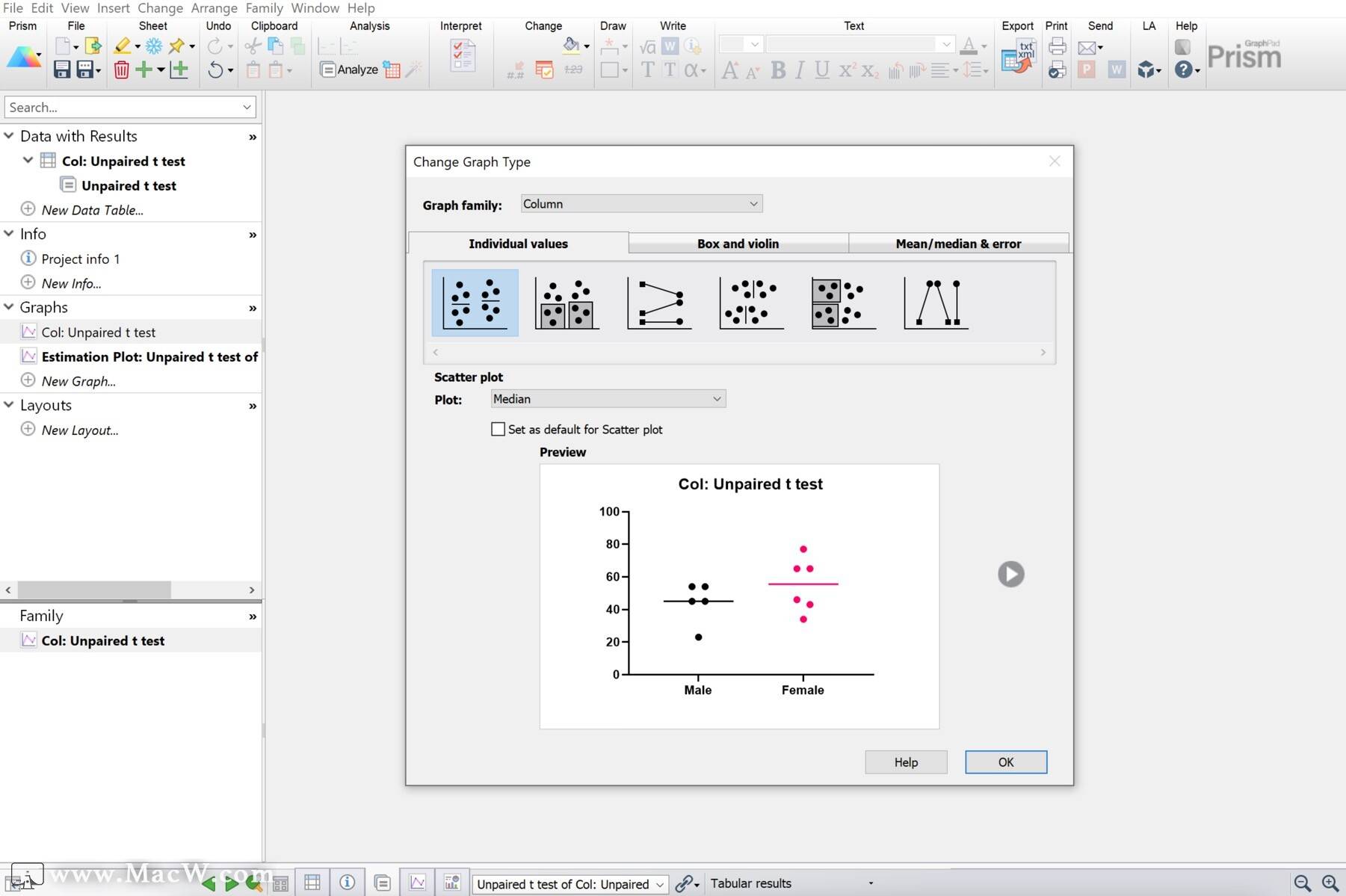
Task: Check Set as default for Scatter plot
Action: [x=498, y=429]
